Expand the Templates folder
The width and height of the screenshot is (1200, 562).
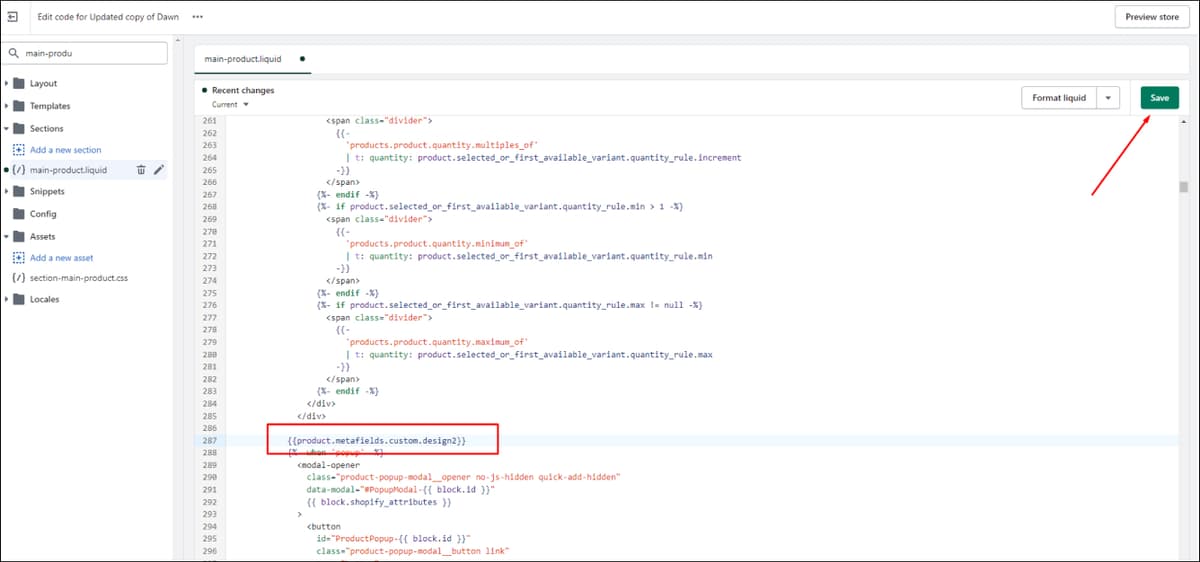7,106
